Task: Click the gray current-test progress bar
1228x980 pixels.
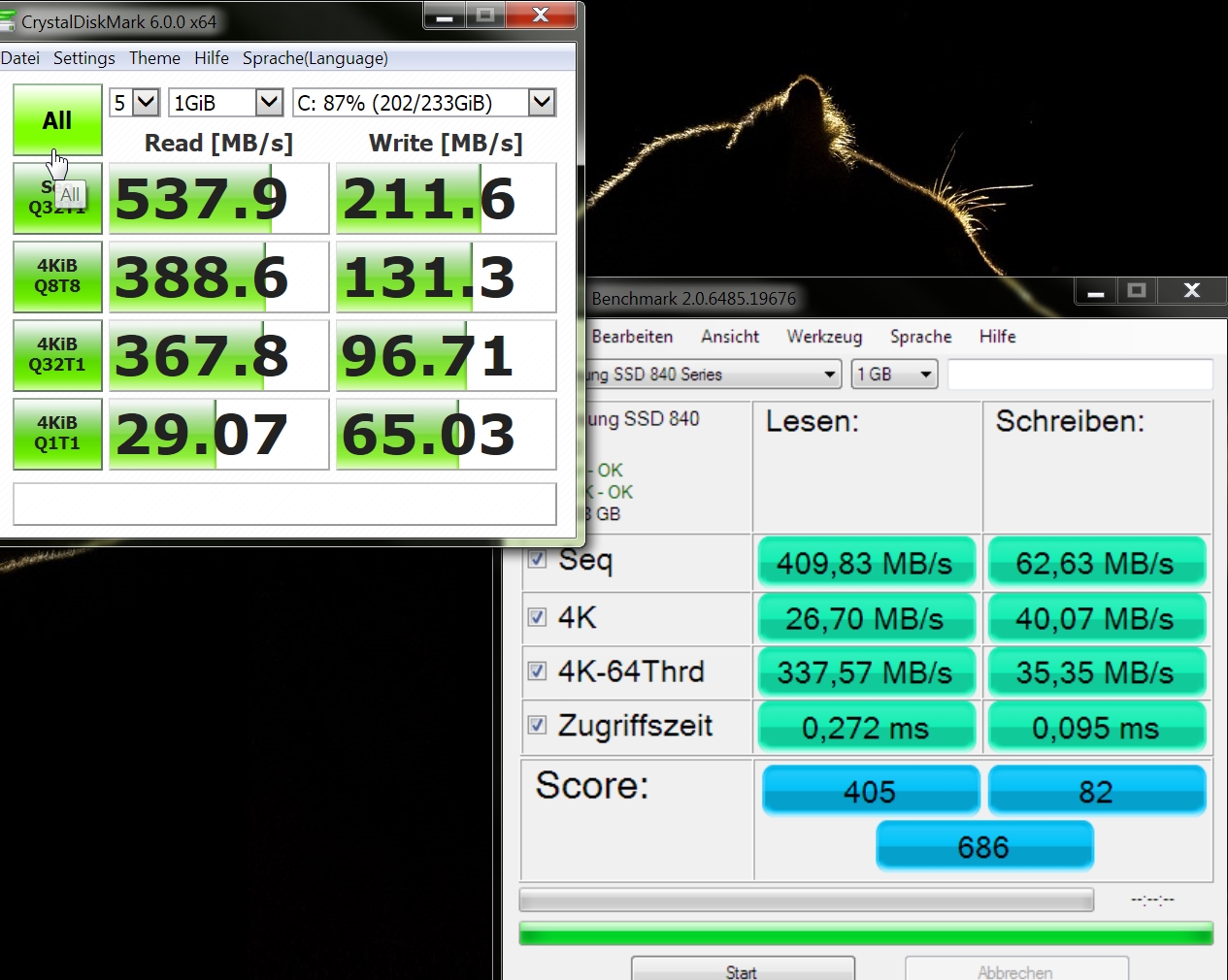Action: click(x=807, y=900)
